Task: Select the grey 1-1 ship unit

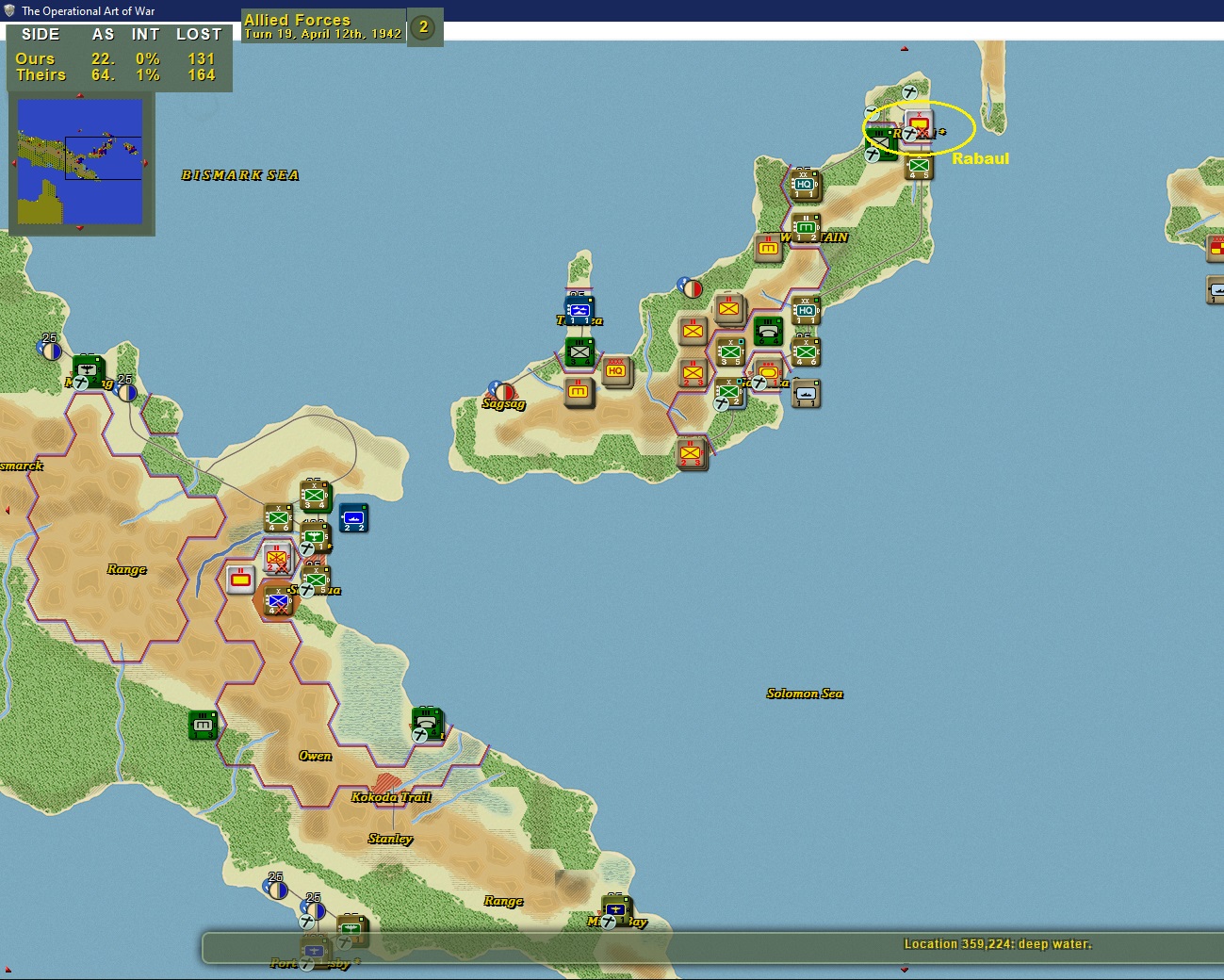Action: 806,393
